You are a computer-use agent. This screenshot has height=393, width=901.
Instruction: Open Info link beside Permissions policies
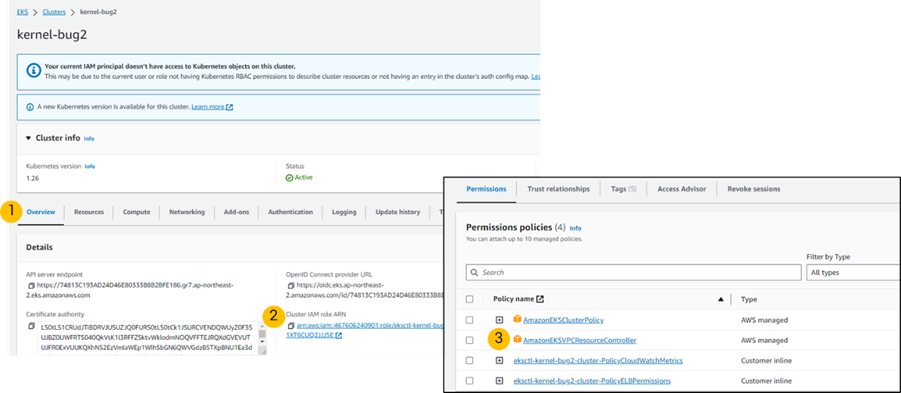pos(575,228)
